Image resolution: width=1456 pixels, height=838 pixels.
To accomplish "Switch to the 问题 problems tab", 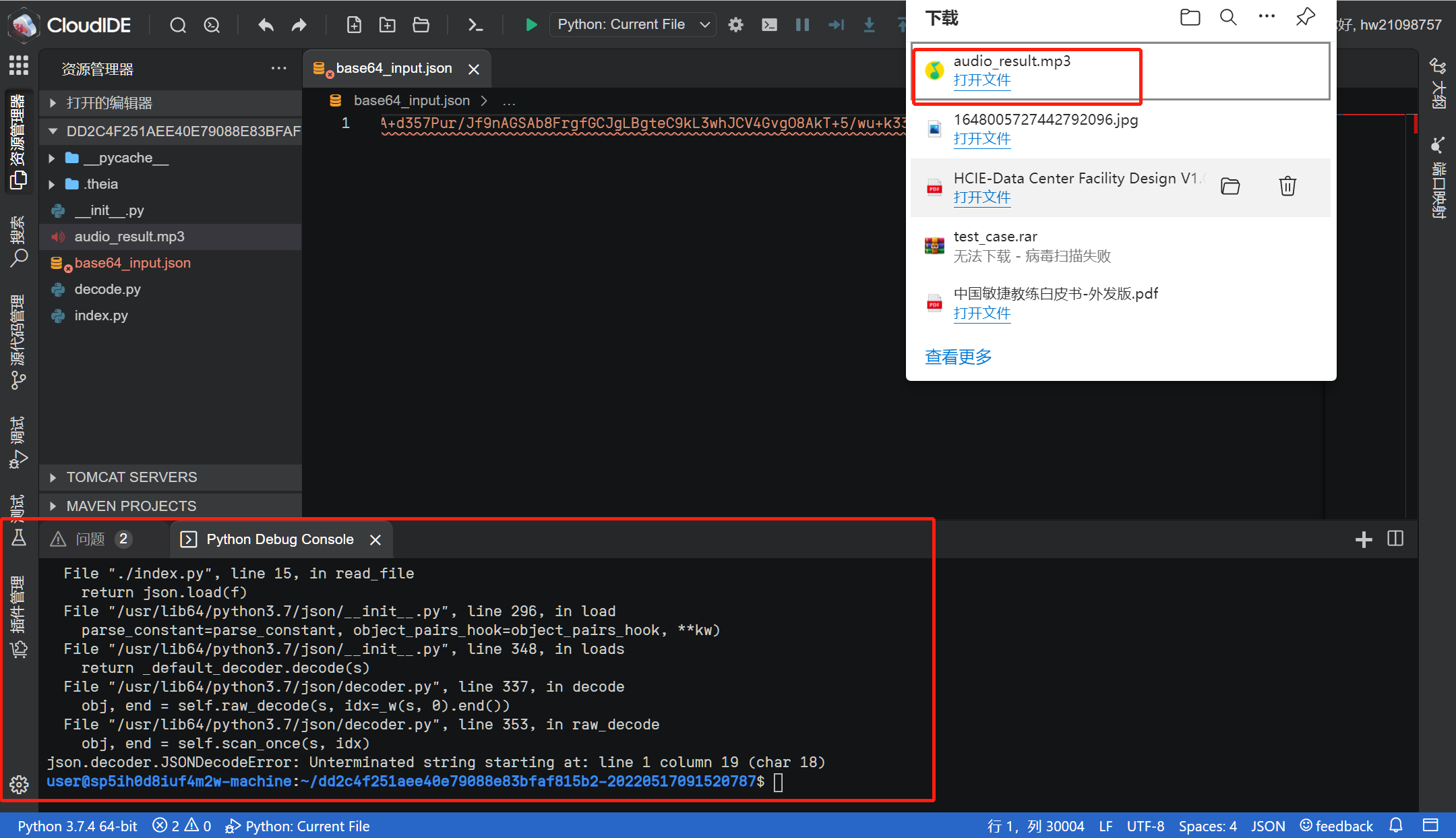I will [90, 539].
